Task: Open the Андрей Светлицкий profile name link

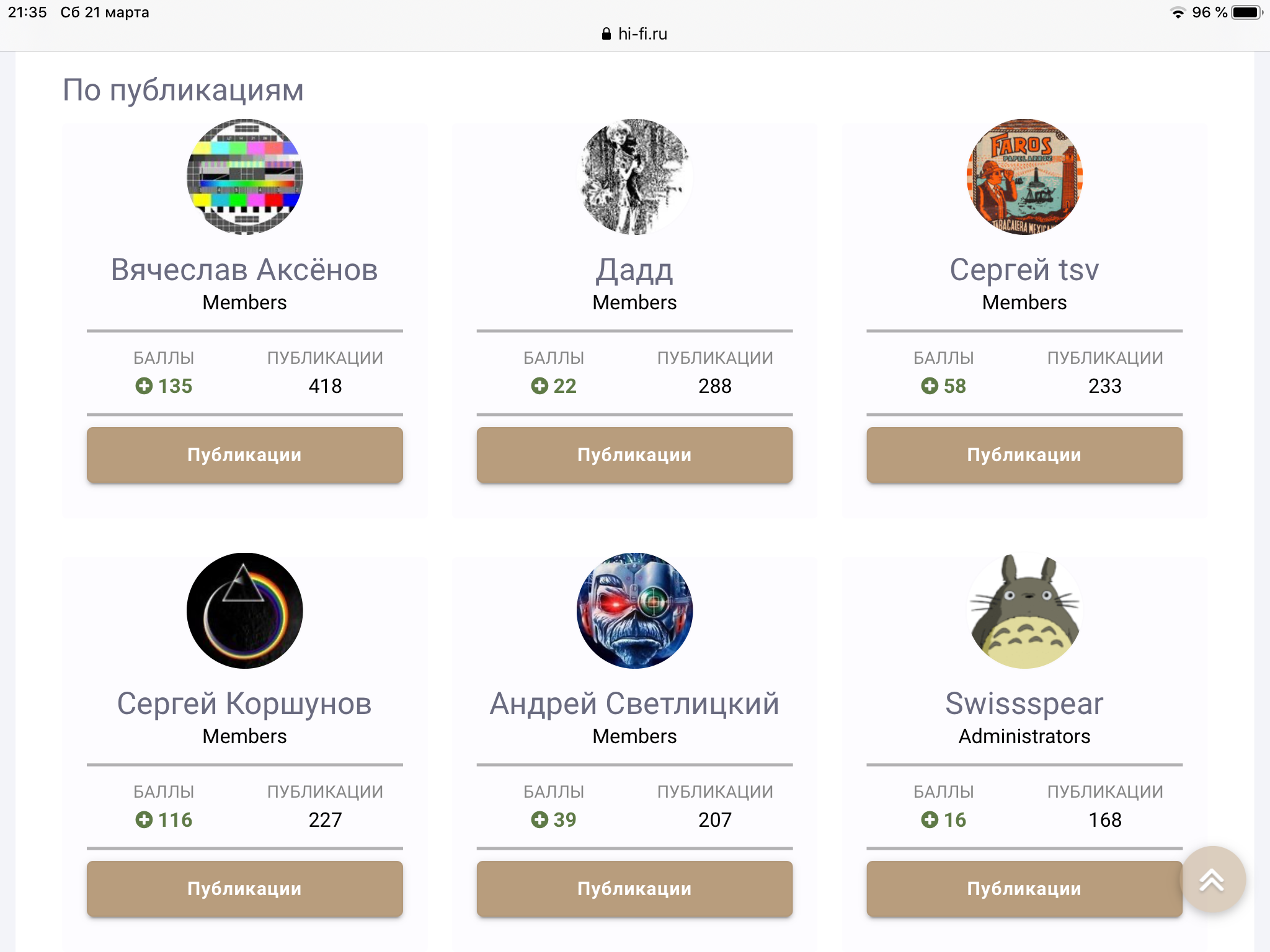Action: (x=634, y=703)
